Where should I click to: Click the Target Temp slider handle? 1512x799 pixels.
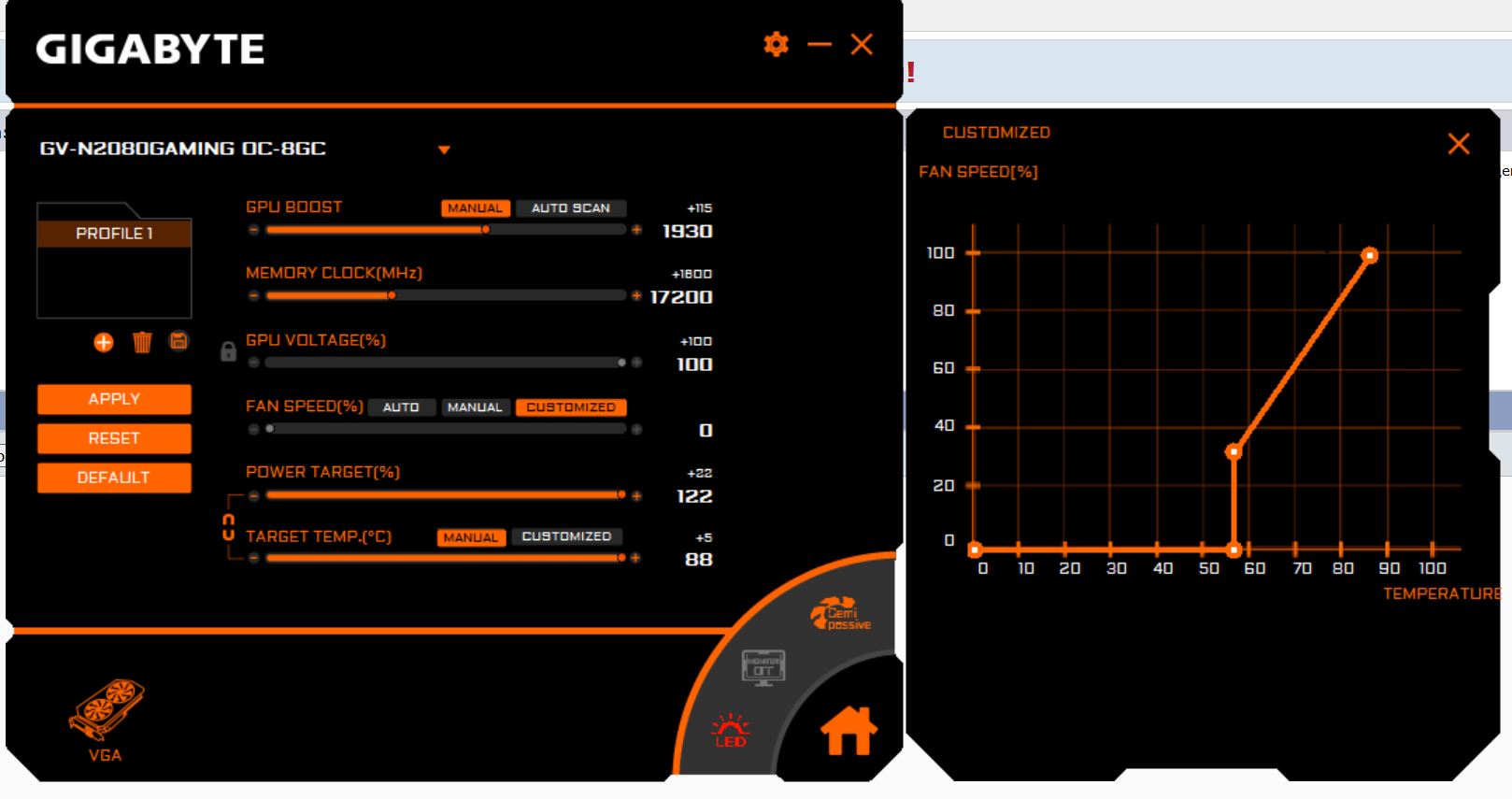click(621, 558)
